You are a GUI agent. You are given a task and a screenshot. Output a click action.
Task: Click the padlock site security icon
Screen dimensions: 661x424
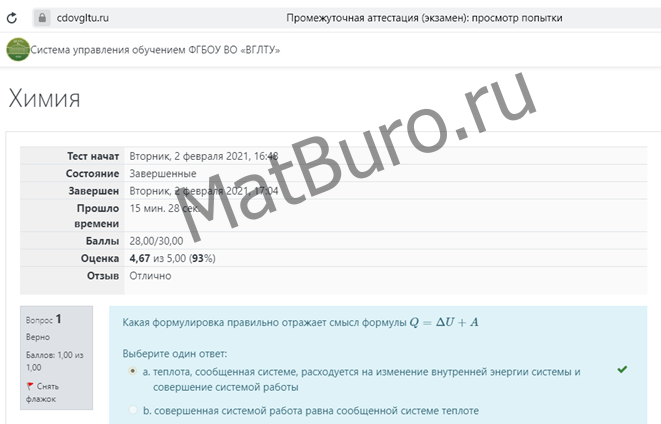(x=42, y=17)
